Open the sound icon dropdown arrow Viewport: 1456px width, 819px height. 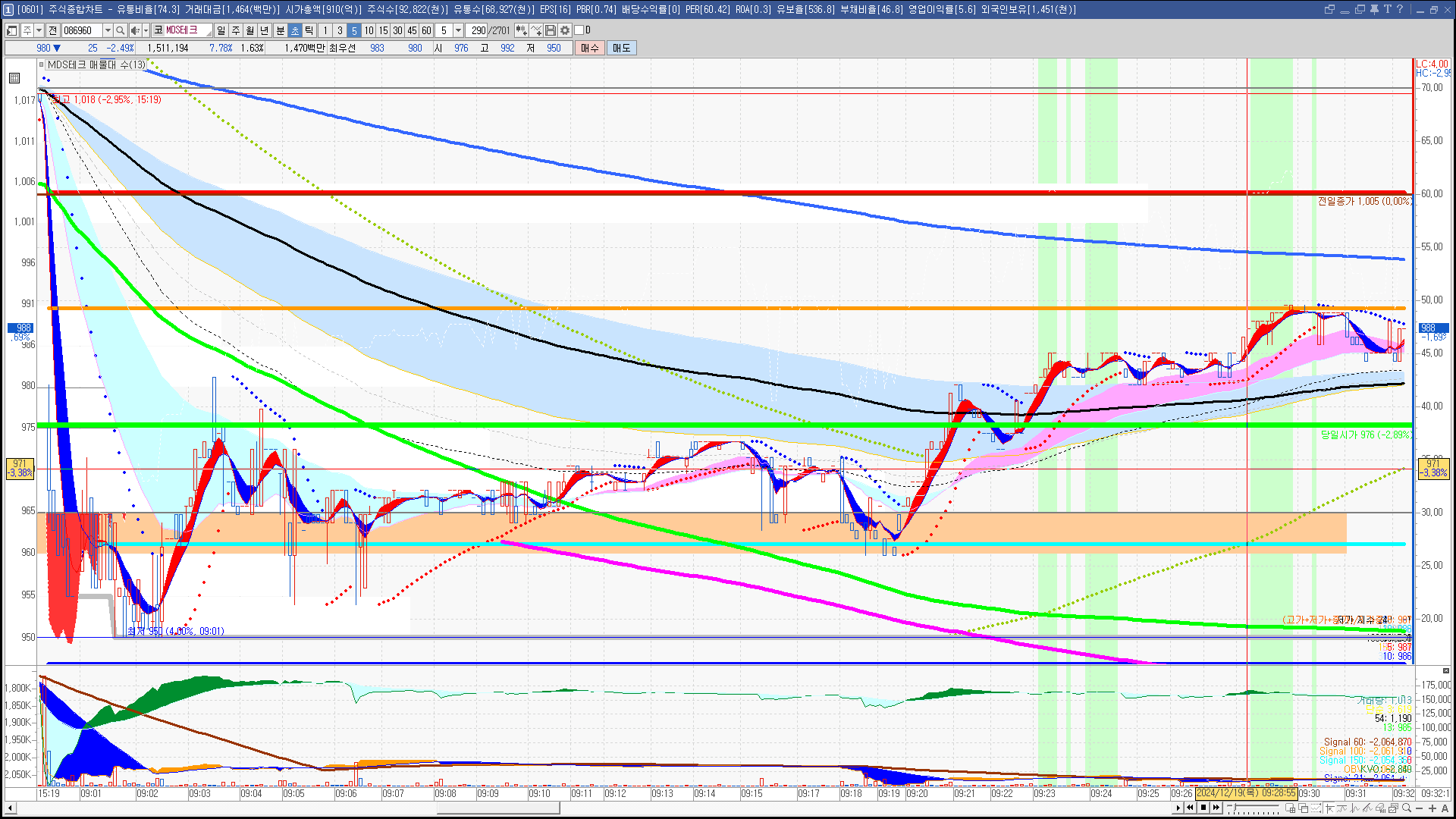point(146,30)
